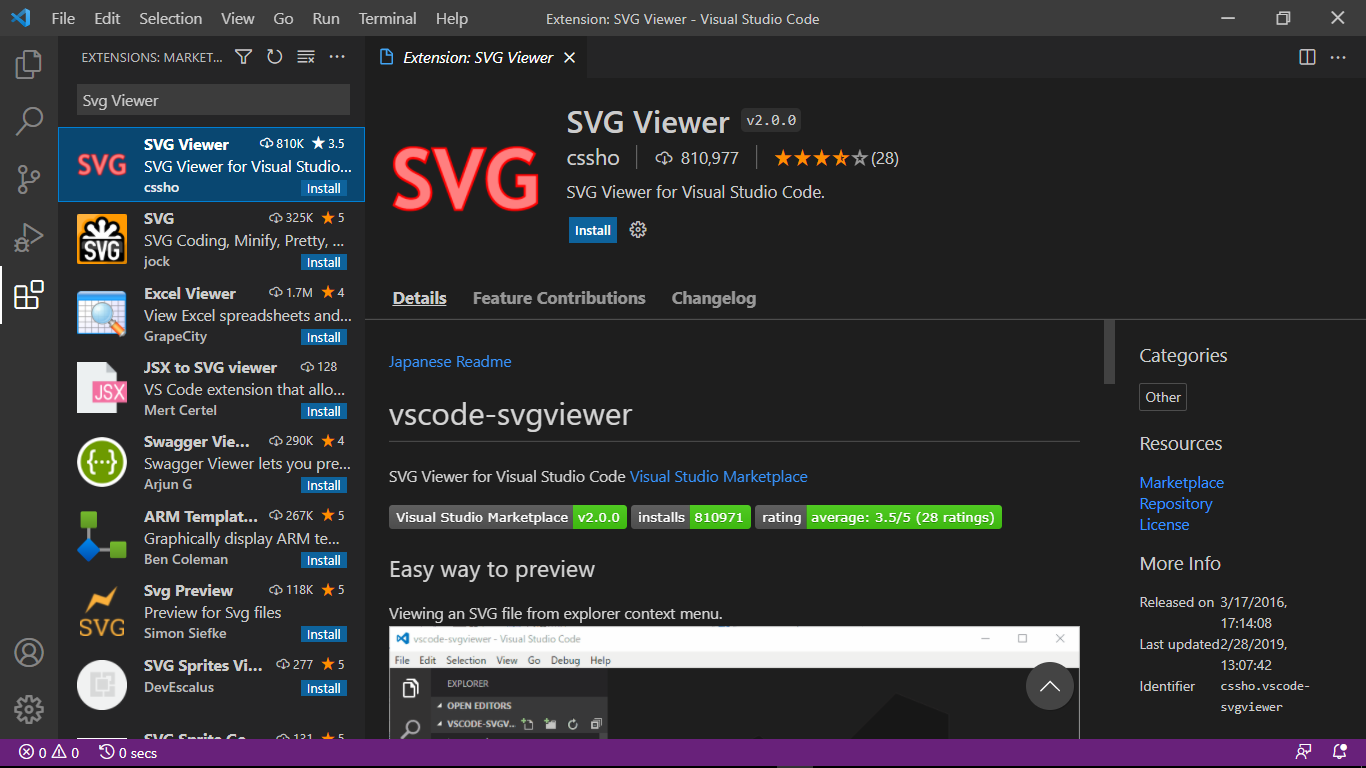Click the cssho publisher name
The height and width of the screenshot is (768, 1366).
[x=594, y=158]
